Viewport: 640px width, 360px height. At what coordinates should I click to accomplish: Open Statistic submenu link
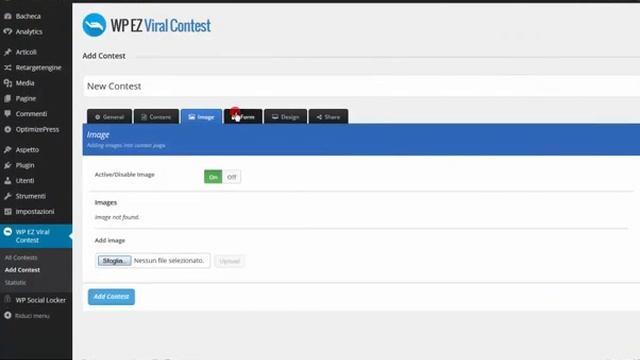tap(16, 282)
